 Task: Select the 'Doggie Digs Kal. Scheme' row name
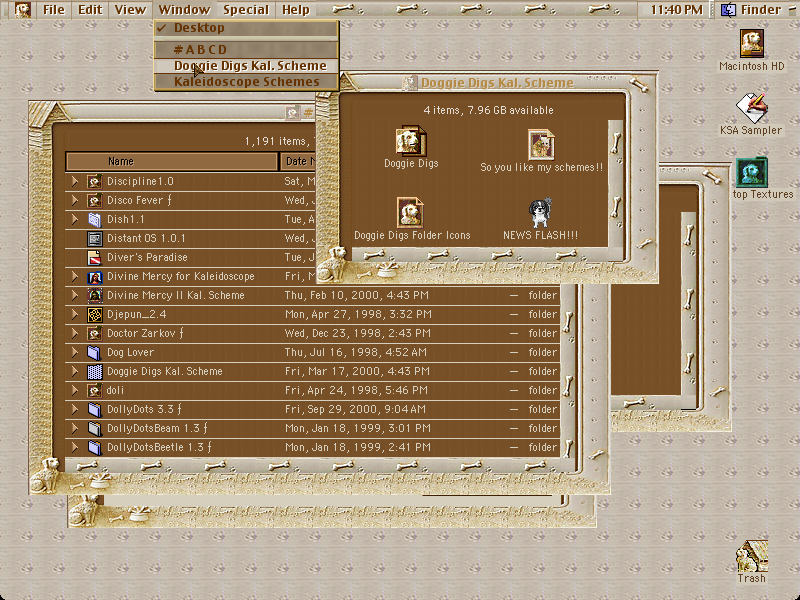165,371
